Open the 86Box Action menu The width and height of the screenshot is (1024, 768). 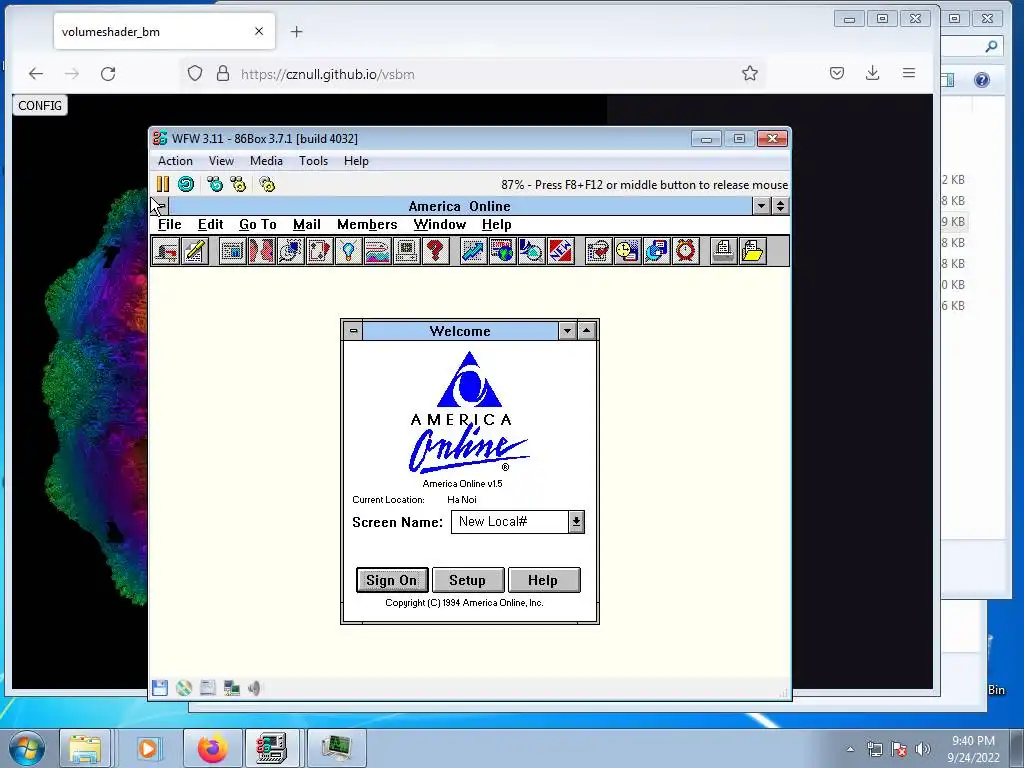click(x=175, y=161)
